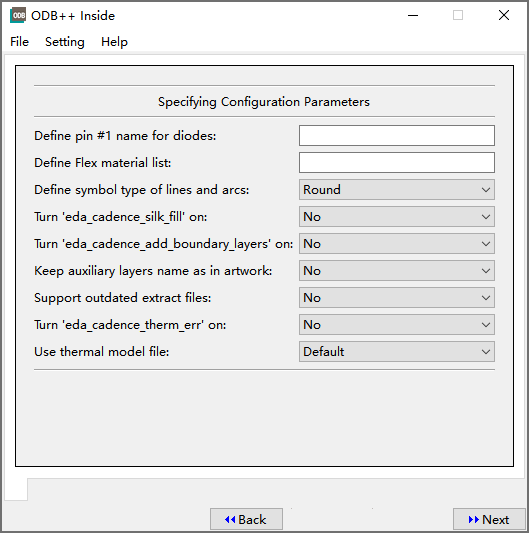Expand the thermal model file Default dropdown

click(x=397, y=351)
